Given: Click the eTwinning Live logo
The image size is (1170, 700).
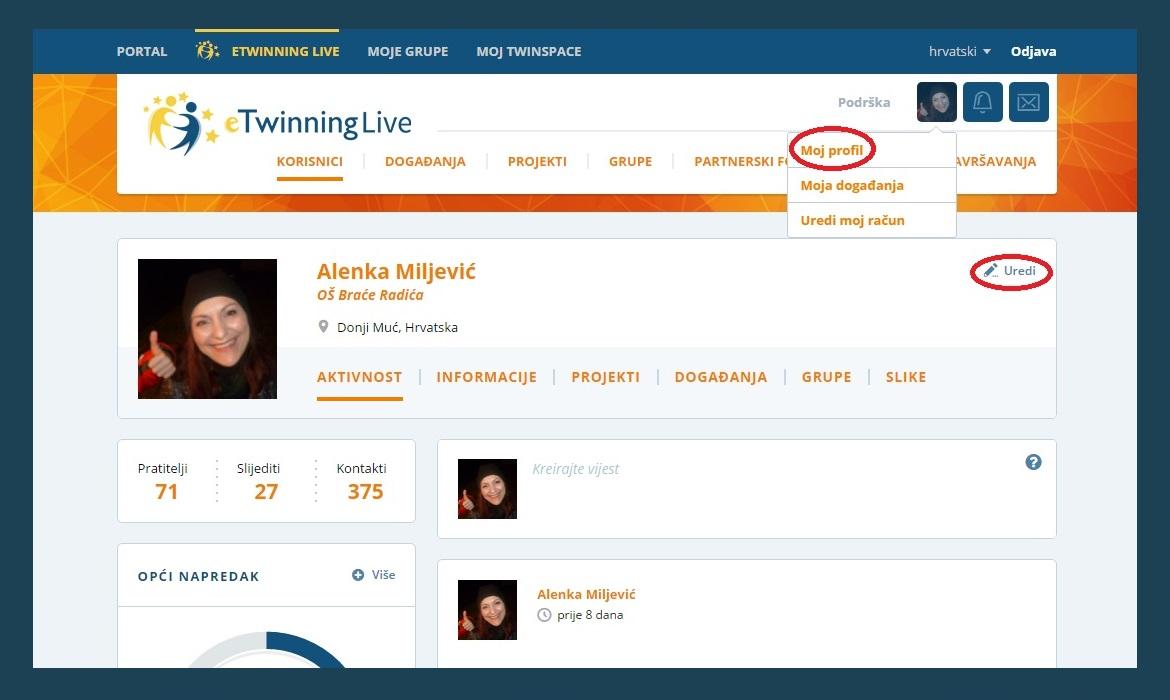Looking at the screenshot, I should pyautogui.click(x=277, y=123).
